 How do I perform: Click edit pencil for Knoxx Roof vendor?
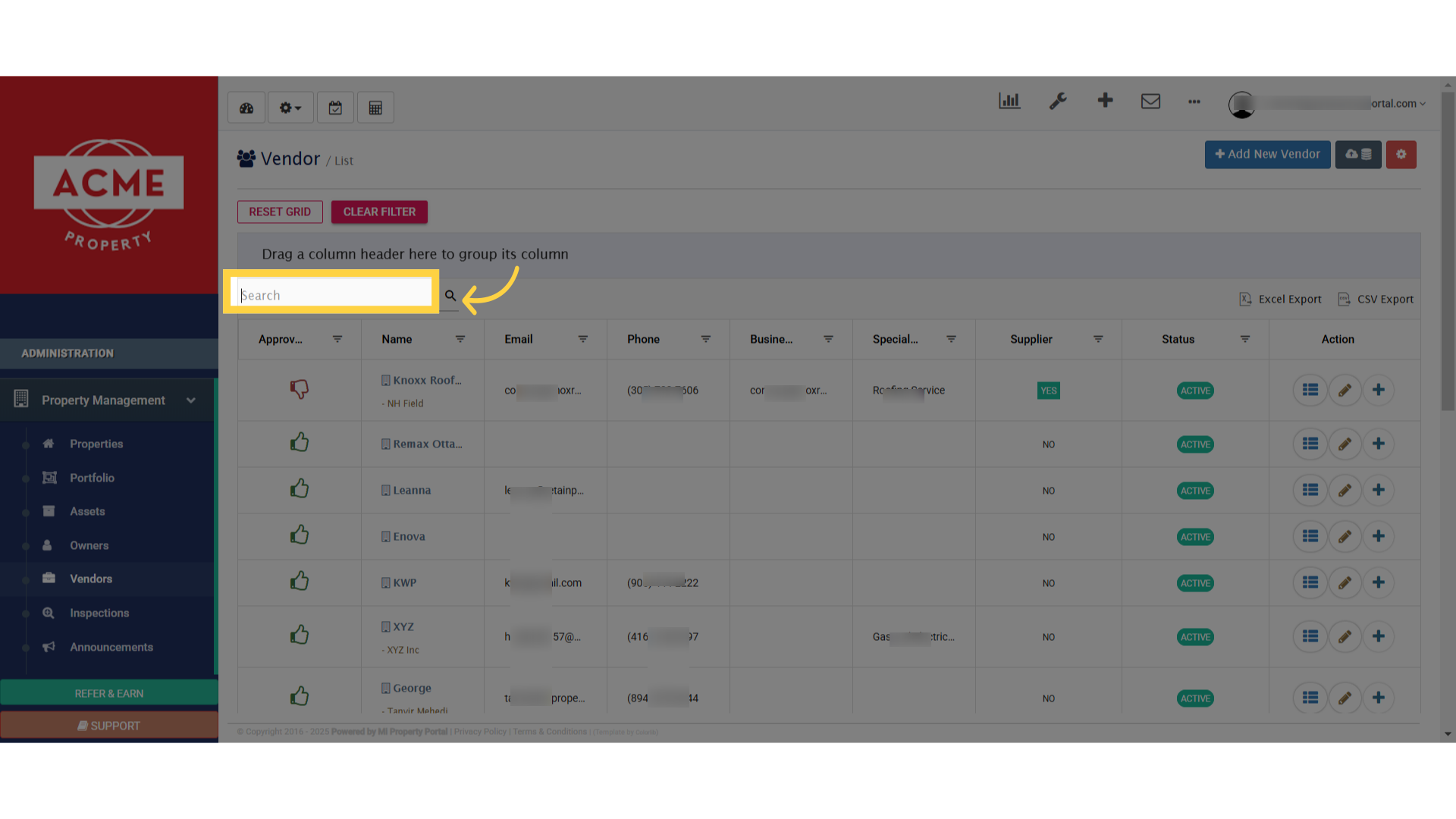[1345, 391]
